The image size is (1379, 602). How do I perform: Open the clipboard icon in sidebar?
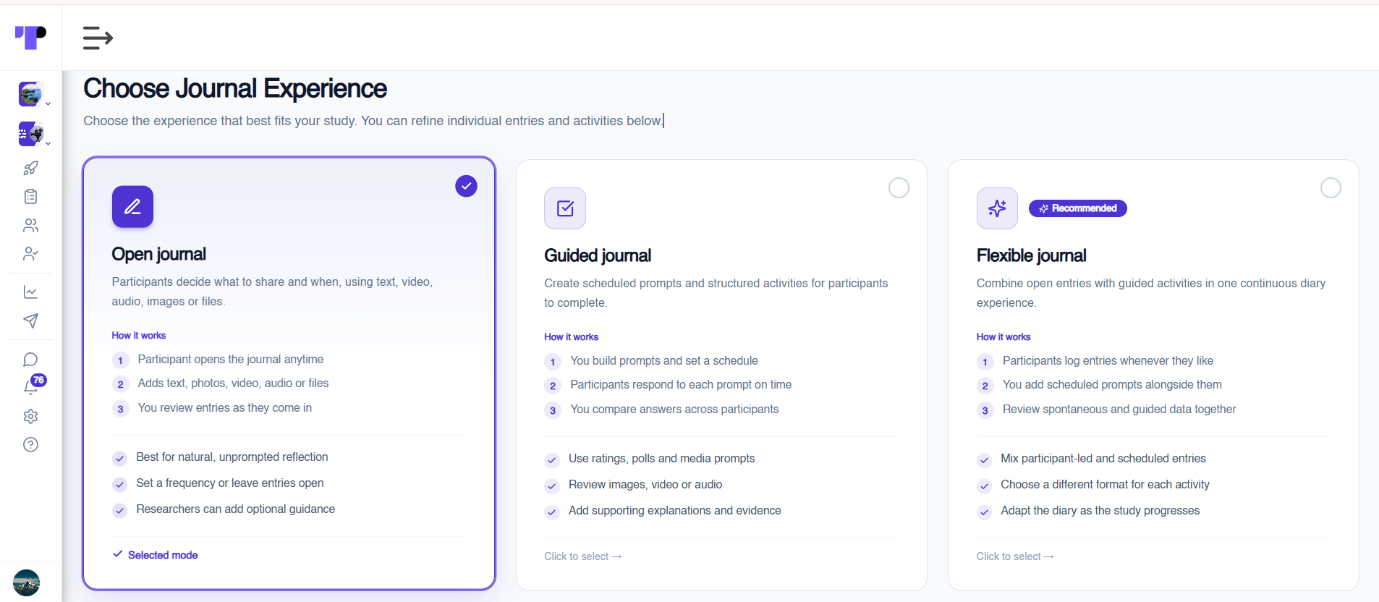tap(31, 197)
